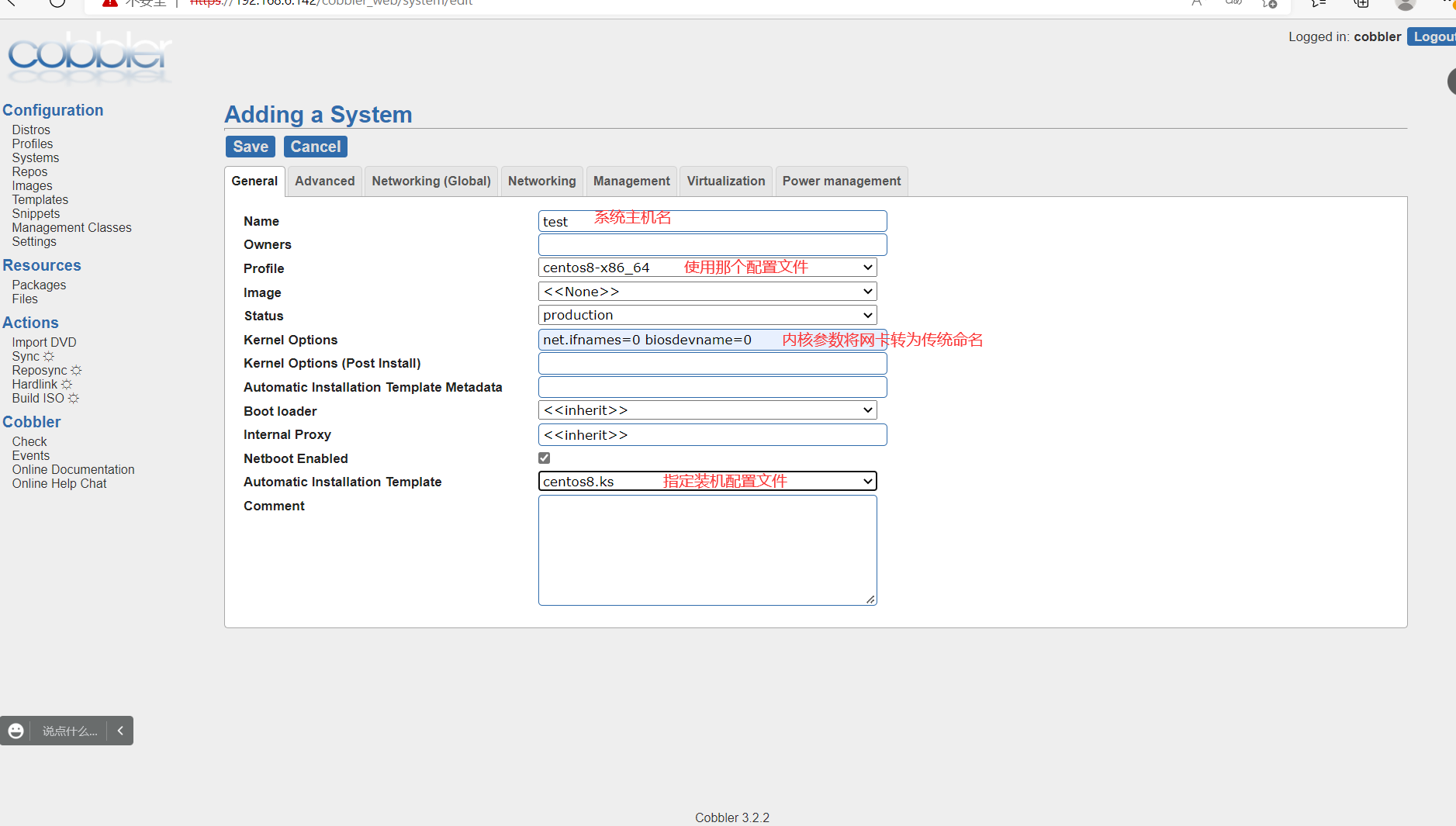Go to the Virtualization tab
Image resolution: width=1456 pixels, height=826 pixels.
(726, 181)
